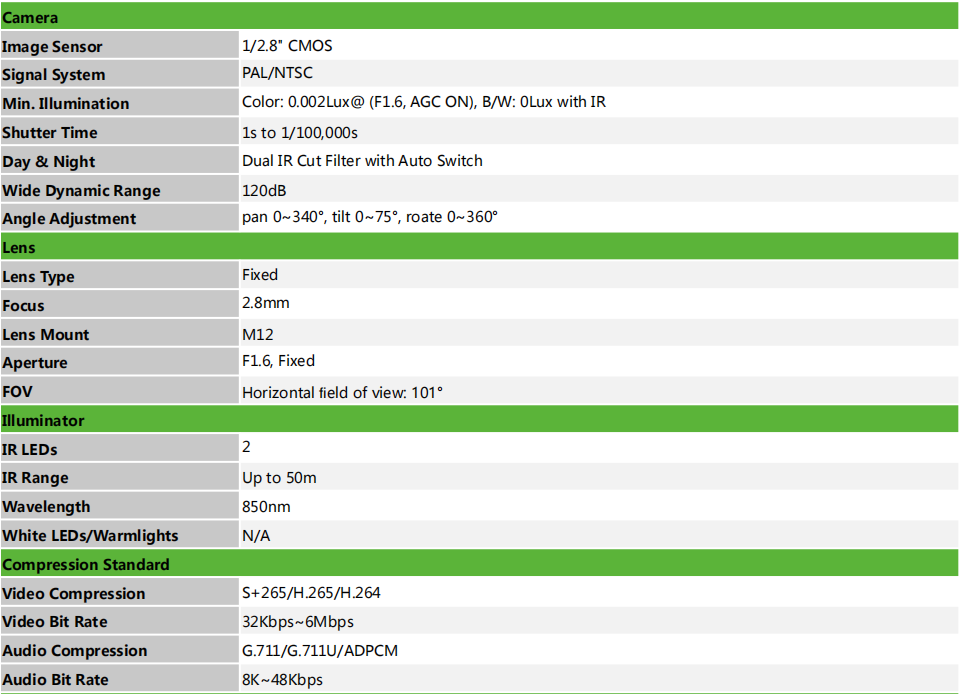The height and width of the screenshot is (694, 959).
Task: Select the Lens Mount M12 cell
Action: click(x=599, y=334)
